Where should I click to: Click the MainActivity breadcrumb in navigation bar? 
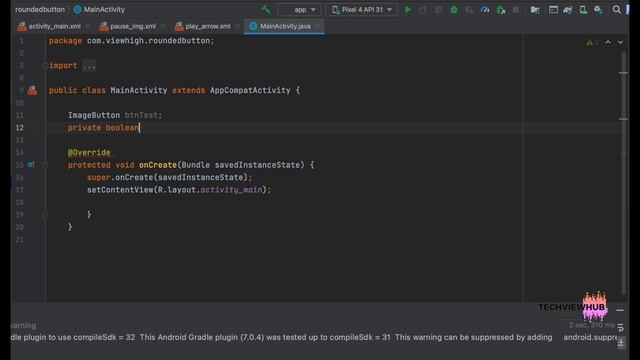point(99,9)
